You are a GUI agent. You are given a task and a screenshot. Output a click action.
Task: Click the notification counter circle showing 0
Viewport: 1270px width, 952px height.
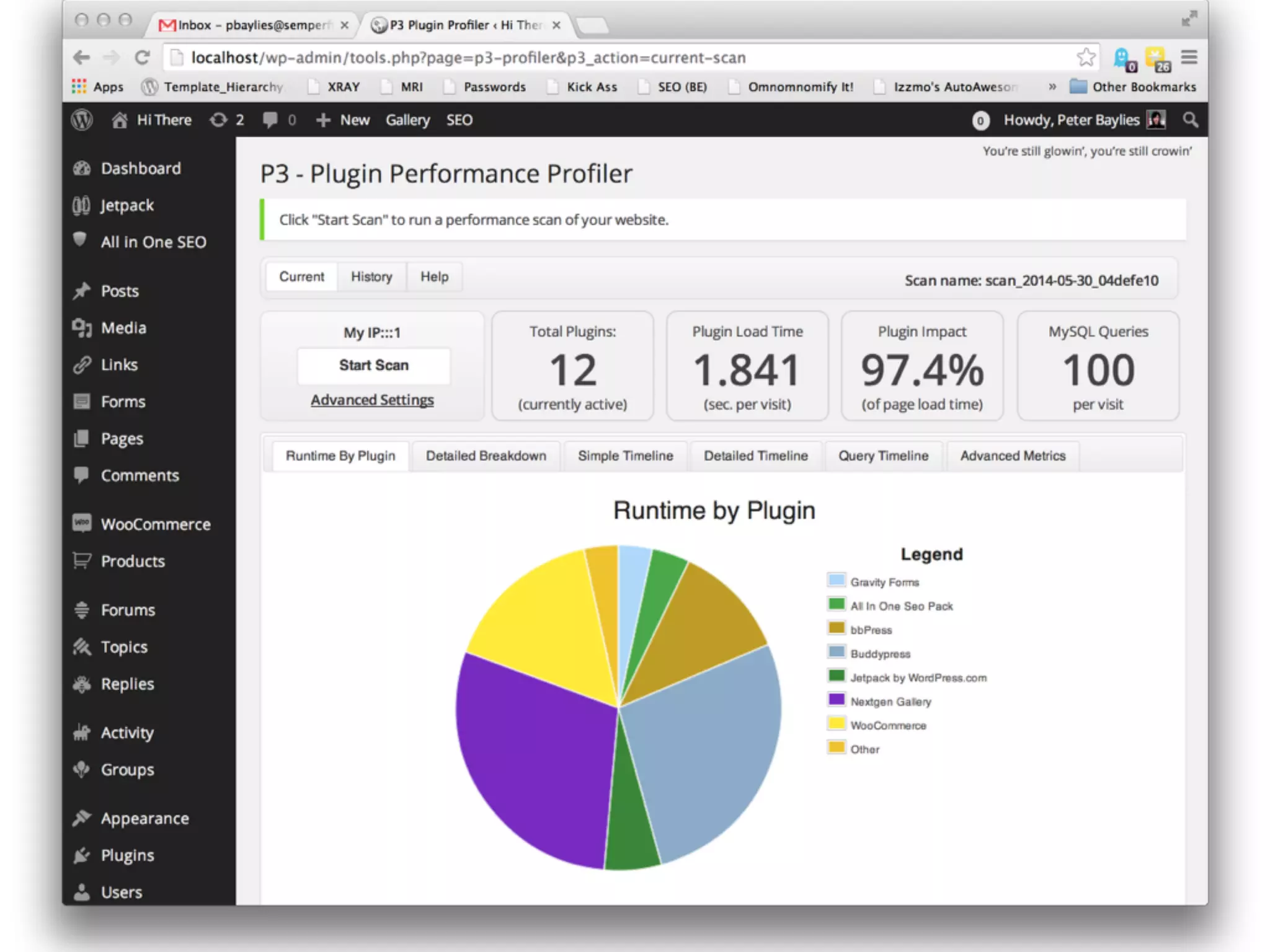[980, 120]
